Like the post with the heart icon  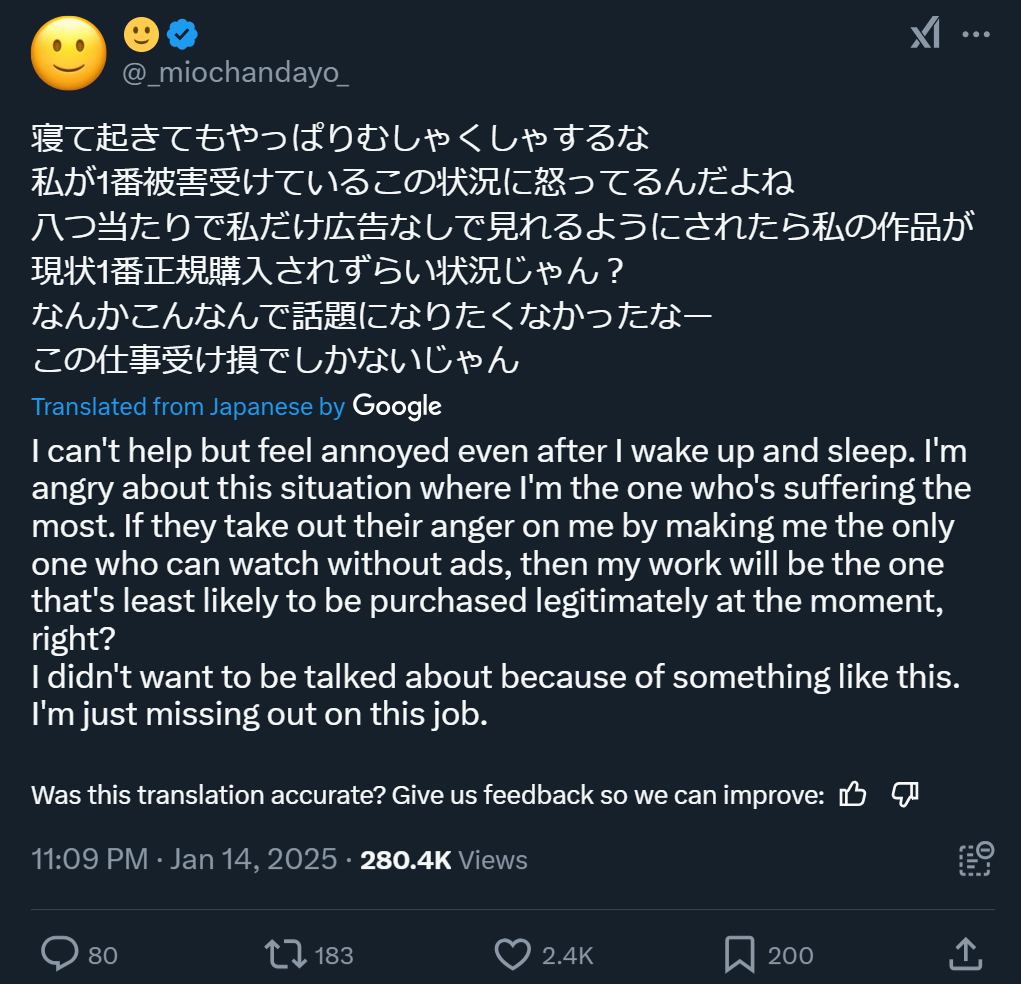coord(513,954)
